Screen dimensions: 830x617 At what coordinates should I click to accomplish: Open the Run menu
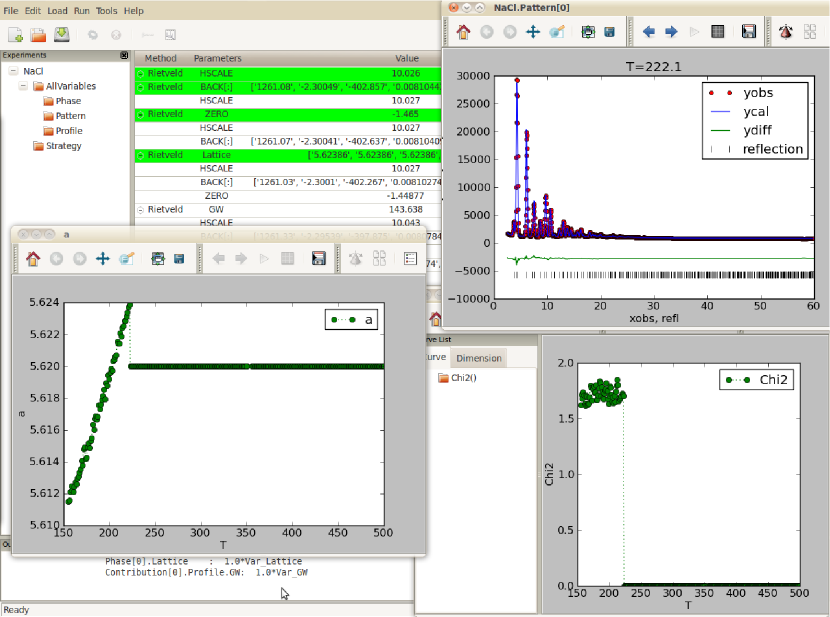tap(81, 11)
